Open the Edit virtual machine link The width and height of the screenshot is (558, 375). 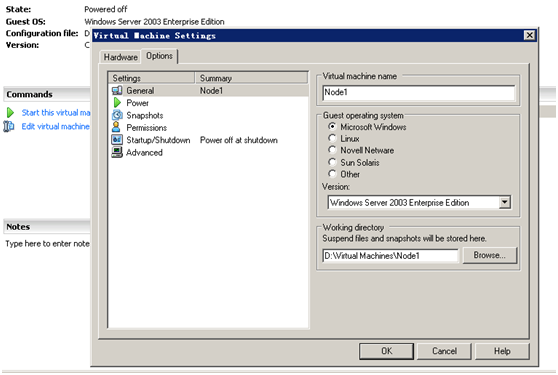[55, 126]
